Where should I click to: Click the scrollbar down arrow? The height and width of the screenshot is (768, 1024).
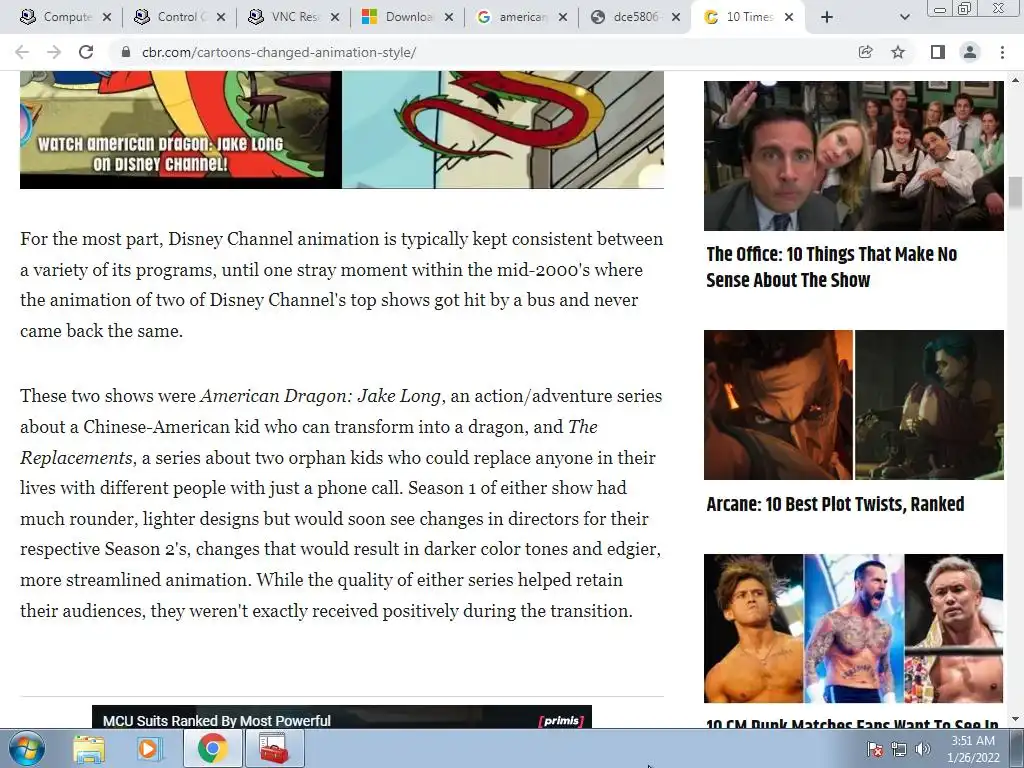pos(1015,720)
